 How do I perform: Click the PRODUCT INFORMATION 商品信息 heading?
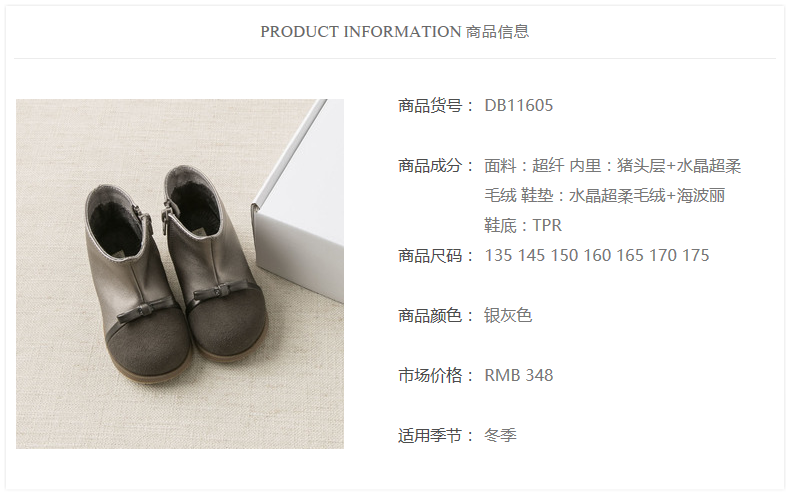click(394, 32)
